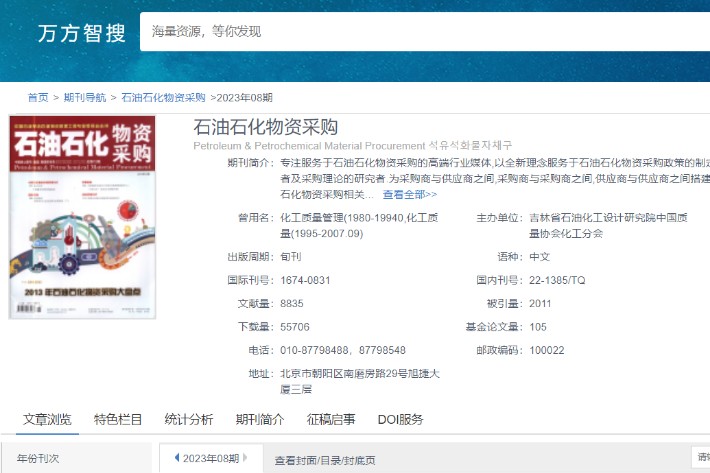Go to 首页 breadcrumb link
The image size is (710, 473).
point(38,98)
